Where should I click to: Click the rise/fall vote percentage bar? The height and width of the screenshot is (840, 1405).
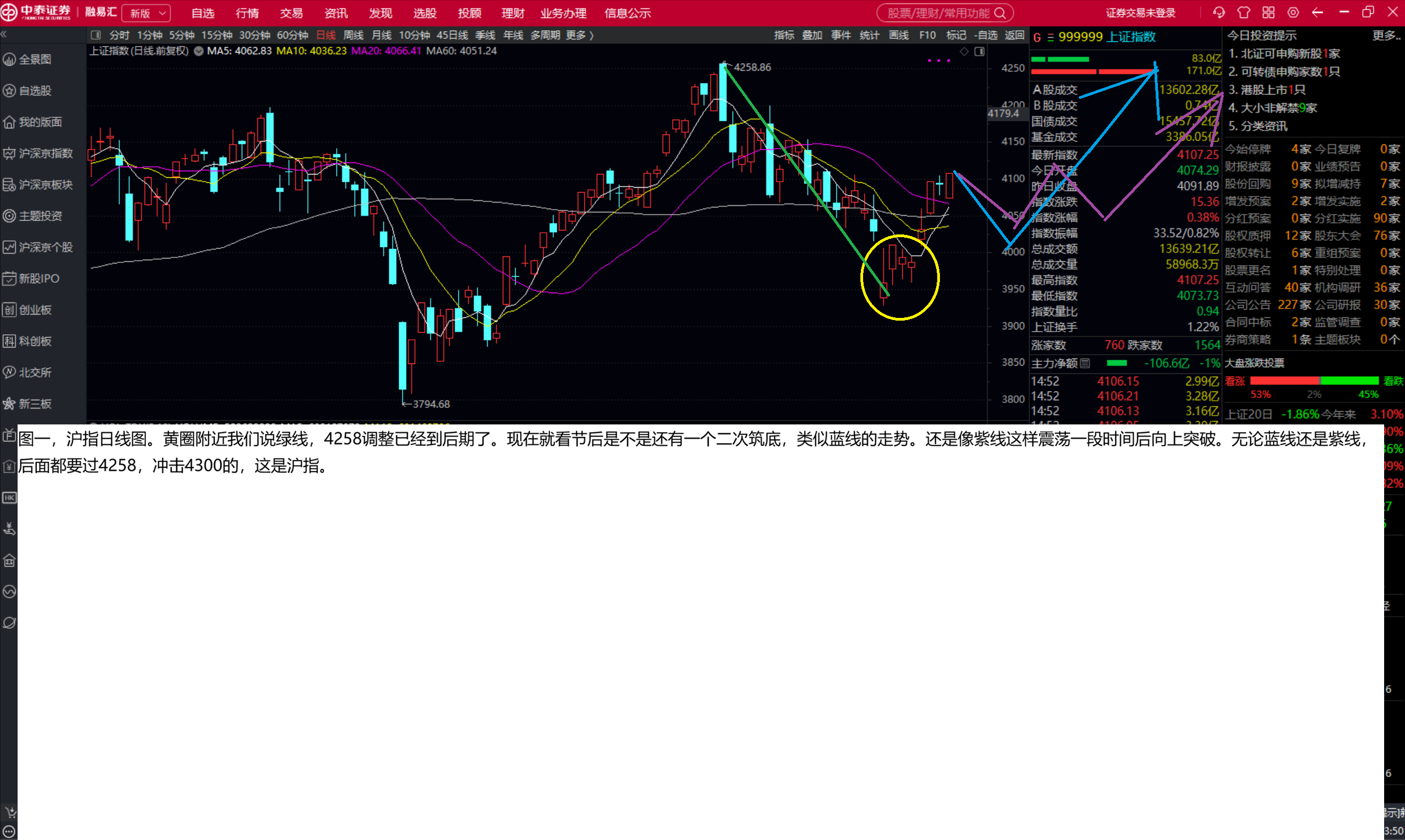1314,380
